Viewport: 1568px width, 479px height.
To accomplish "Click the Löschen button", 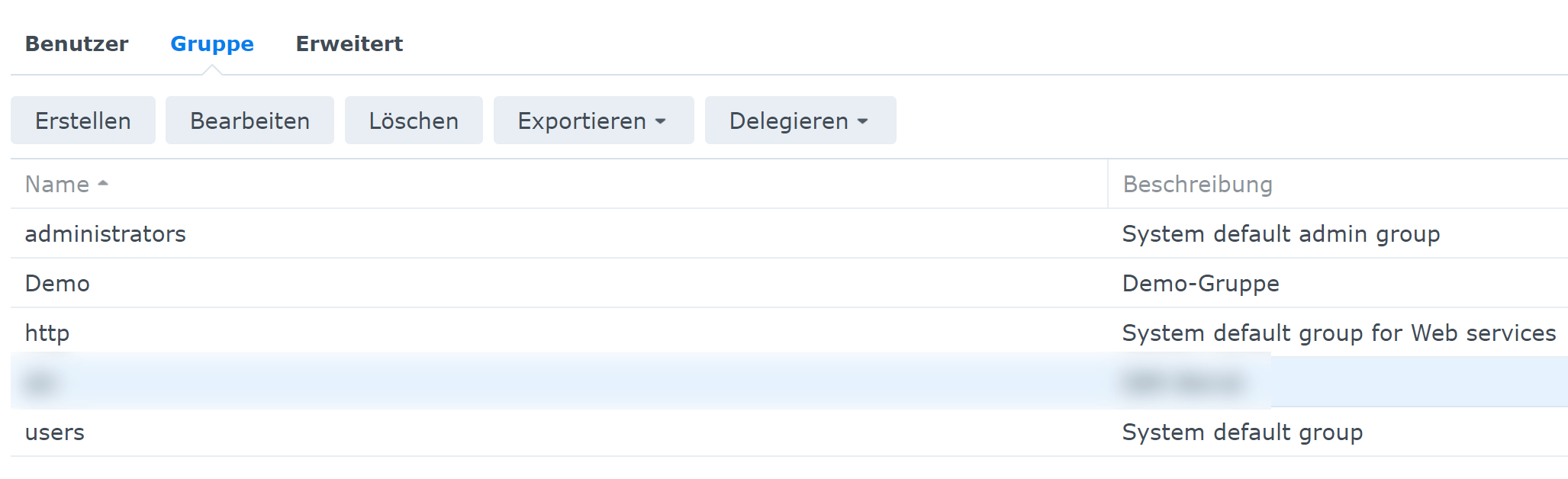I will point(414,121).
